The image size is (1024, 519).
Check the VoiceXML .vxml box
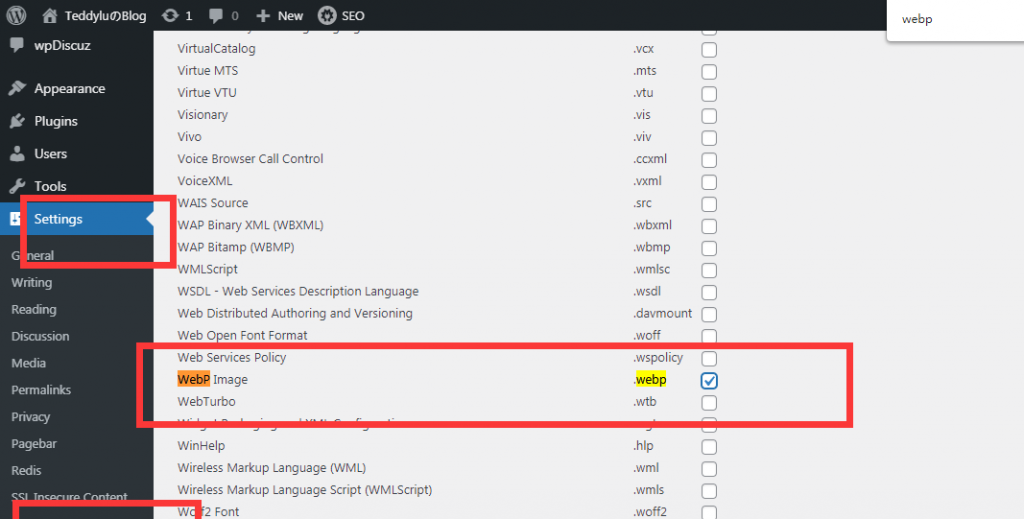tap(709, 182)
